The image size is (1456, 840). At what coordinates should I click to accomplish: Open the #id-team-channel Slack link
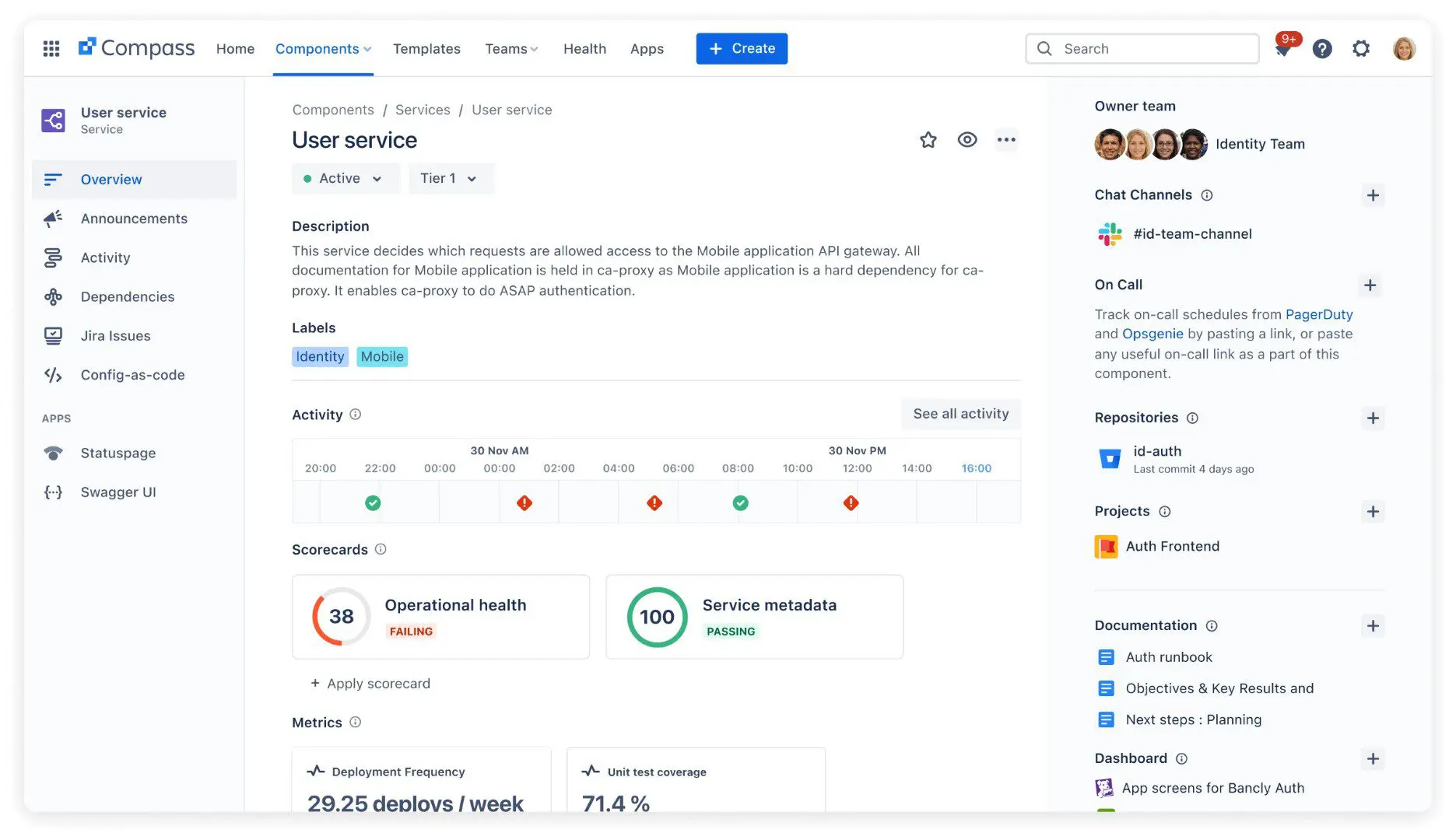click(1192, 234)
